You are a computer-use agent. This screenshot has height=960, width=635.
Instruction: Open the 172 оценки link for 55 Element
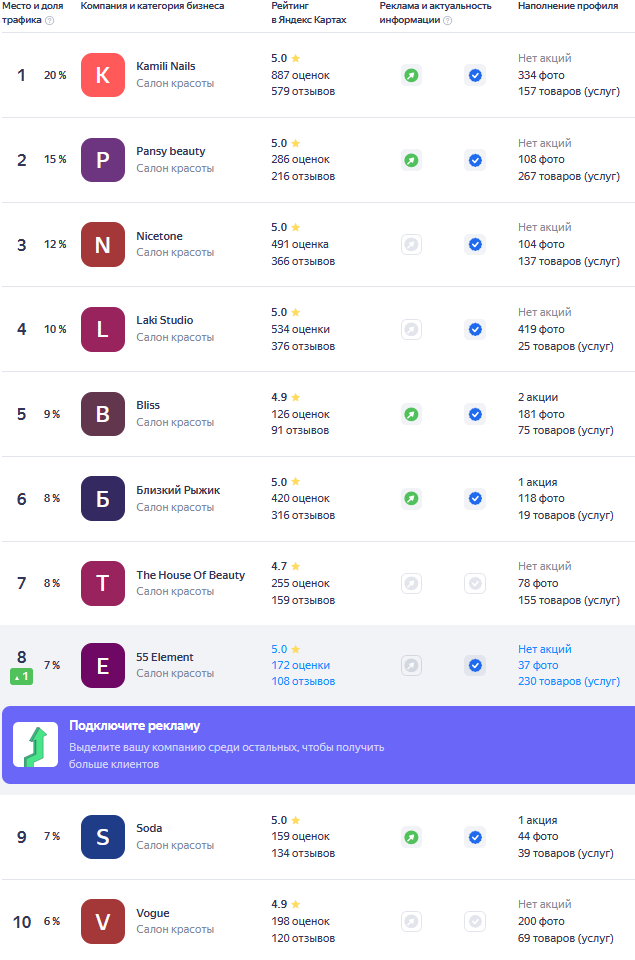pos(301,665)
